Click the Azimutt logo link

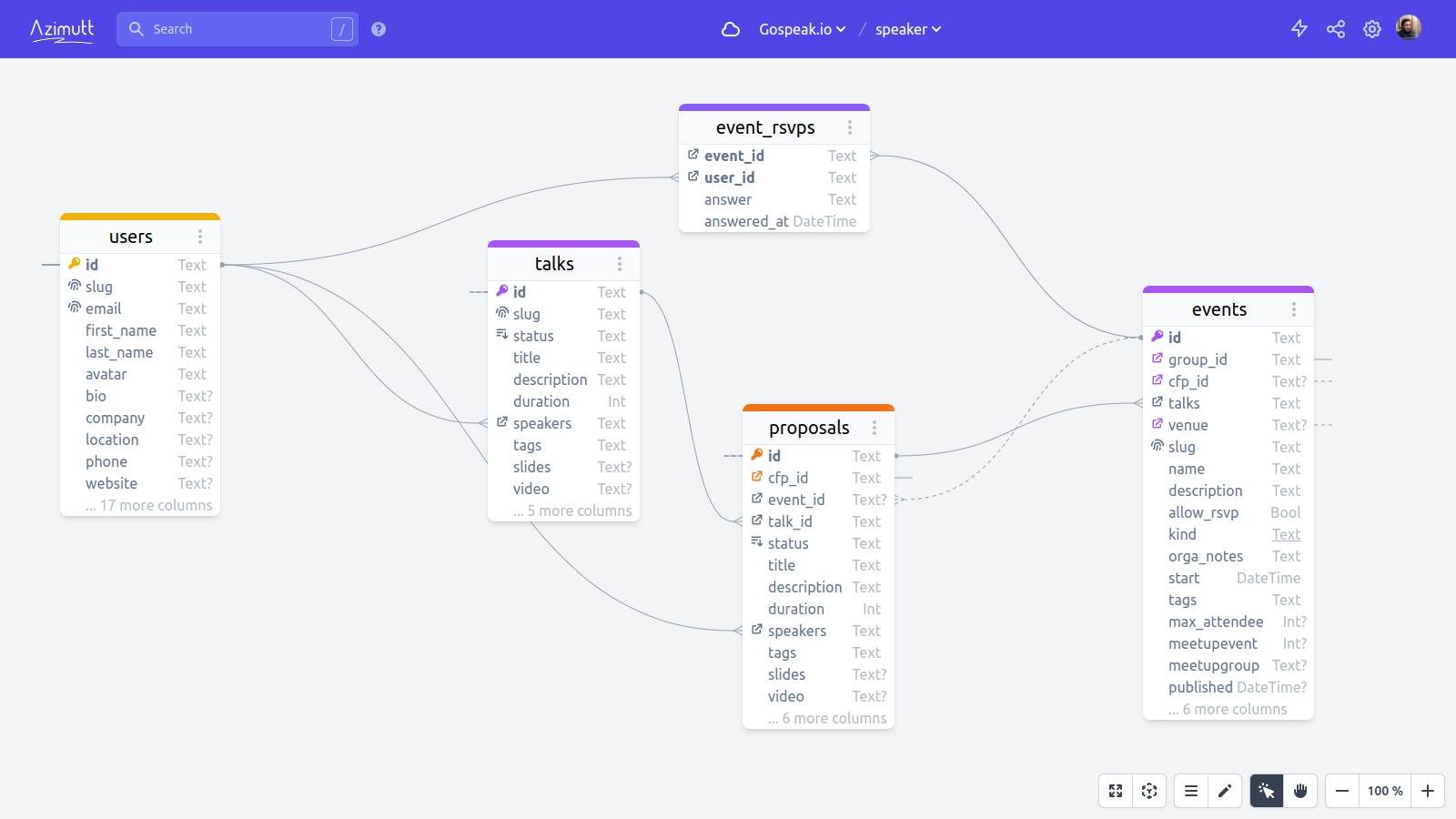click(62, 29)
